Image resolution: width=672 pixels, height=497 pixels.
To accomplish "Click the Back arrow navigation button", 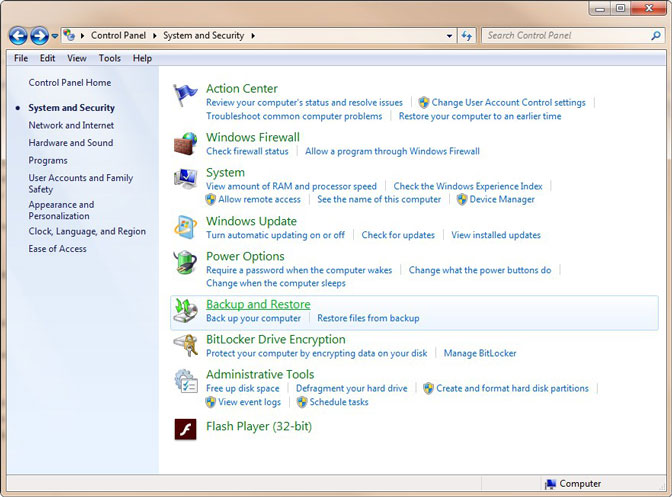I will click(x=18, y=36).
